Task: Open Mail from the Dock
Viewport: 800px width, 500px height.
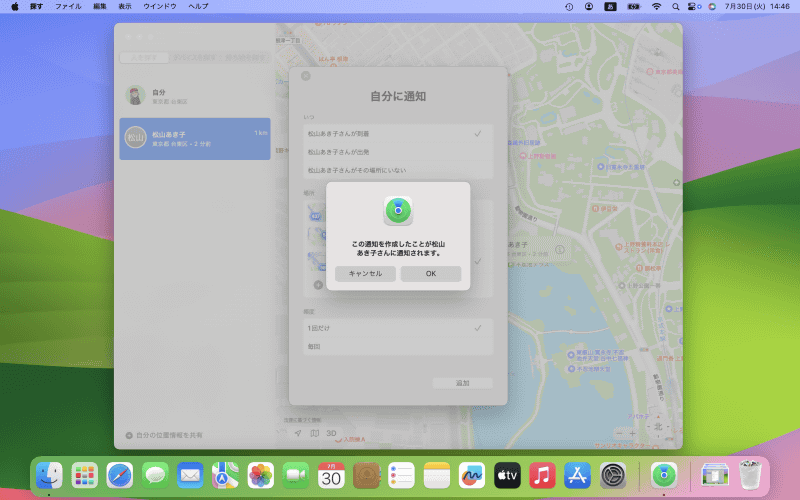Action: pyautogui.click(x=190, y=476)
